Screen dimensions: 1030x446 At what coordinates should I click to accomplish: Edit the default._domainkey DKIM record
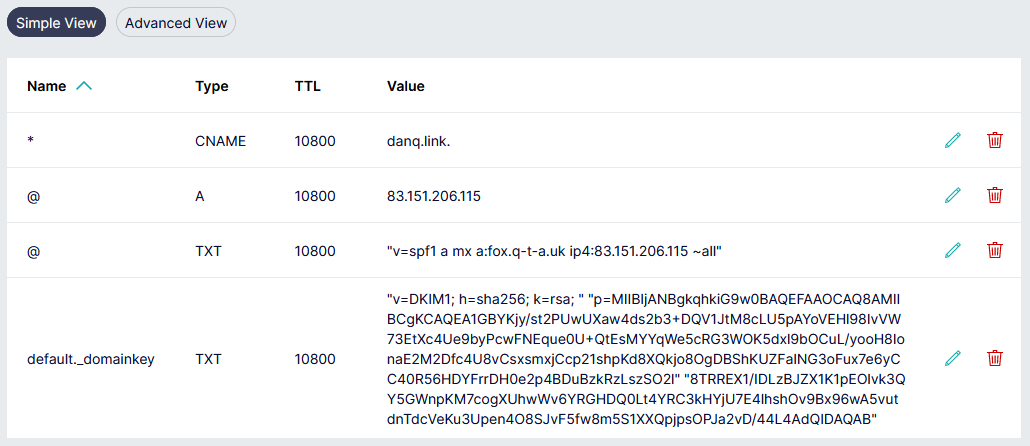pyautogui.click(x=952, y=358)
